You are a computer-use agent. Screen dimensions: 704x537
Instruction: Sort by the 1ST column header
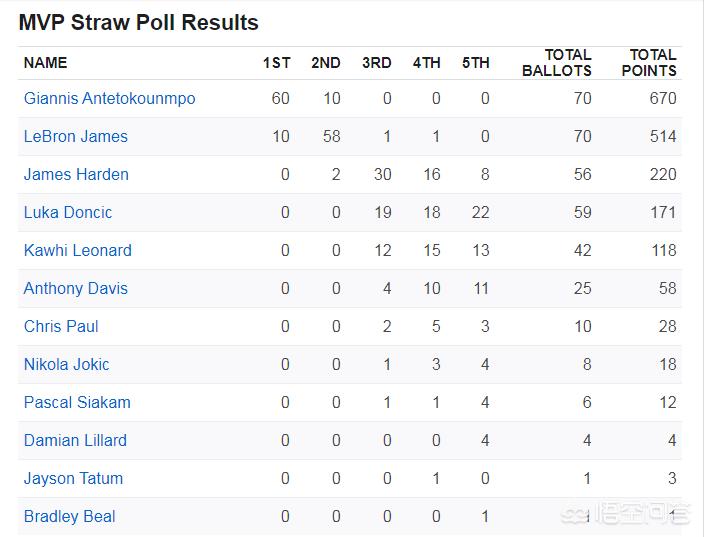pyautogui.click(x=277, y=63)
